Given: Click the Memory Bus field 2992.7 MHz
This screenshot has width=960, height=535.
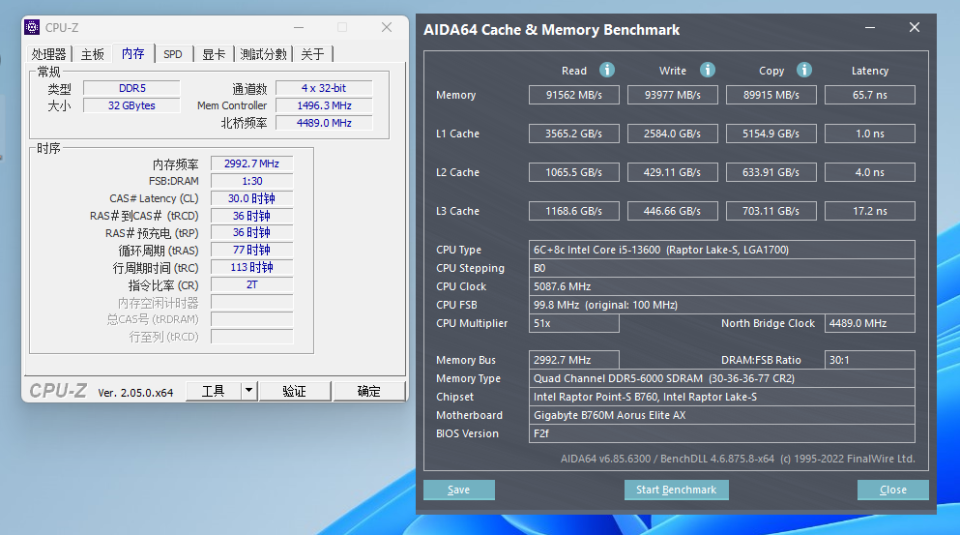Looking at the screenshot, I should coord(574,360).
